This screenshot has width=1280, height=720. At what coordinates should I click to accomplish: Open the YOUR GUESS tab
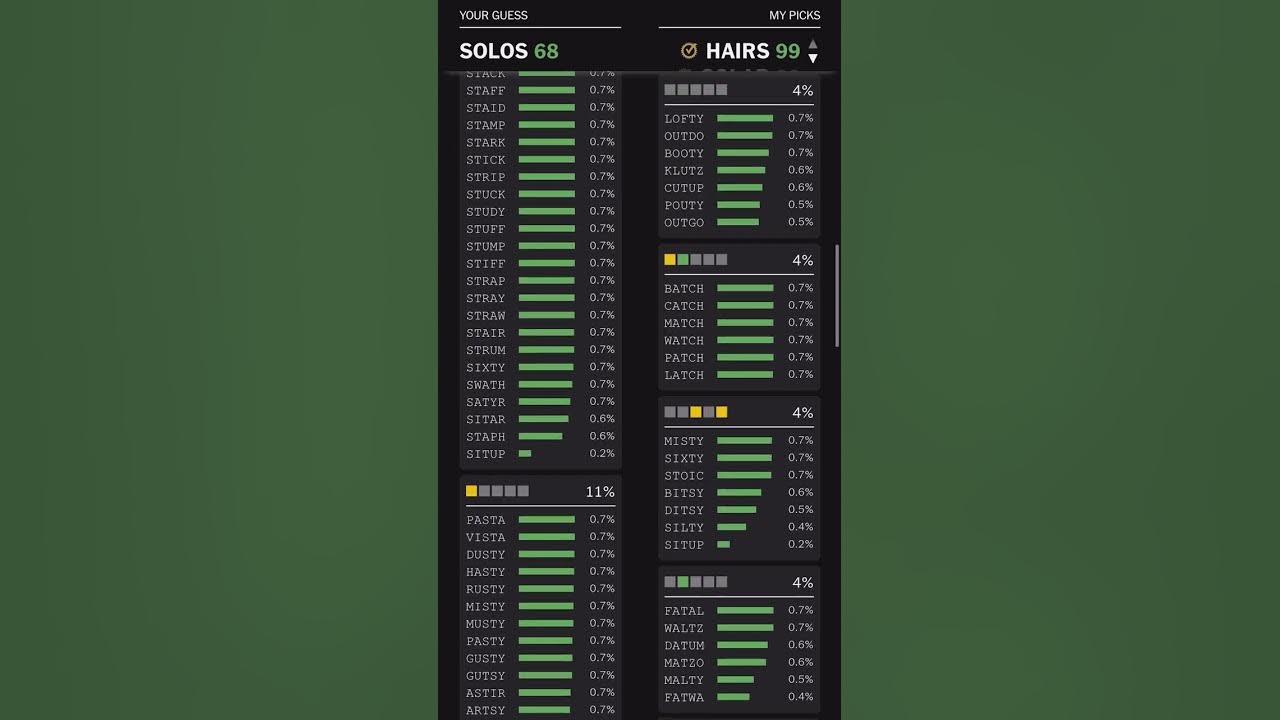coord(493,15)
